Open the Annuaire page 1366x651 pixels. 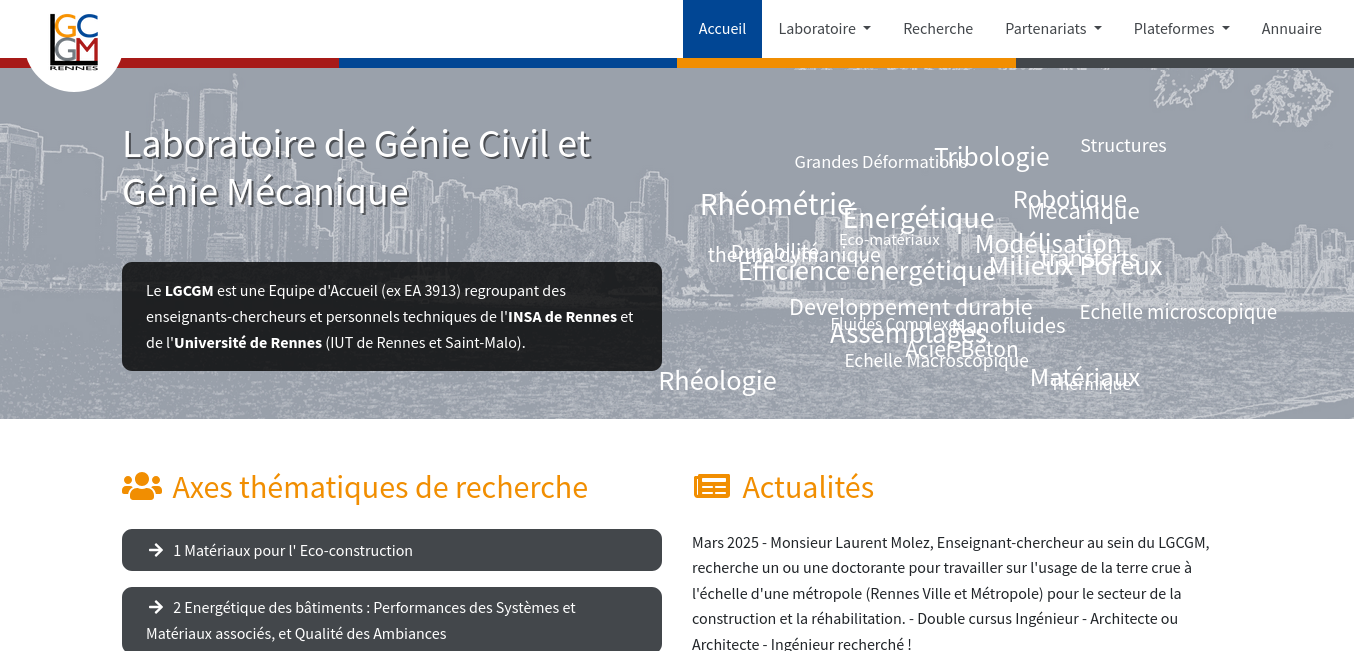(x=1291, y=29)
